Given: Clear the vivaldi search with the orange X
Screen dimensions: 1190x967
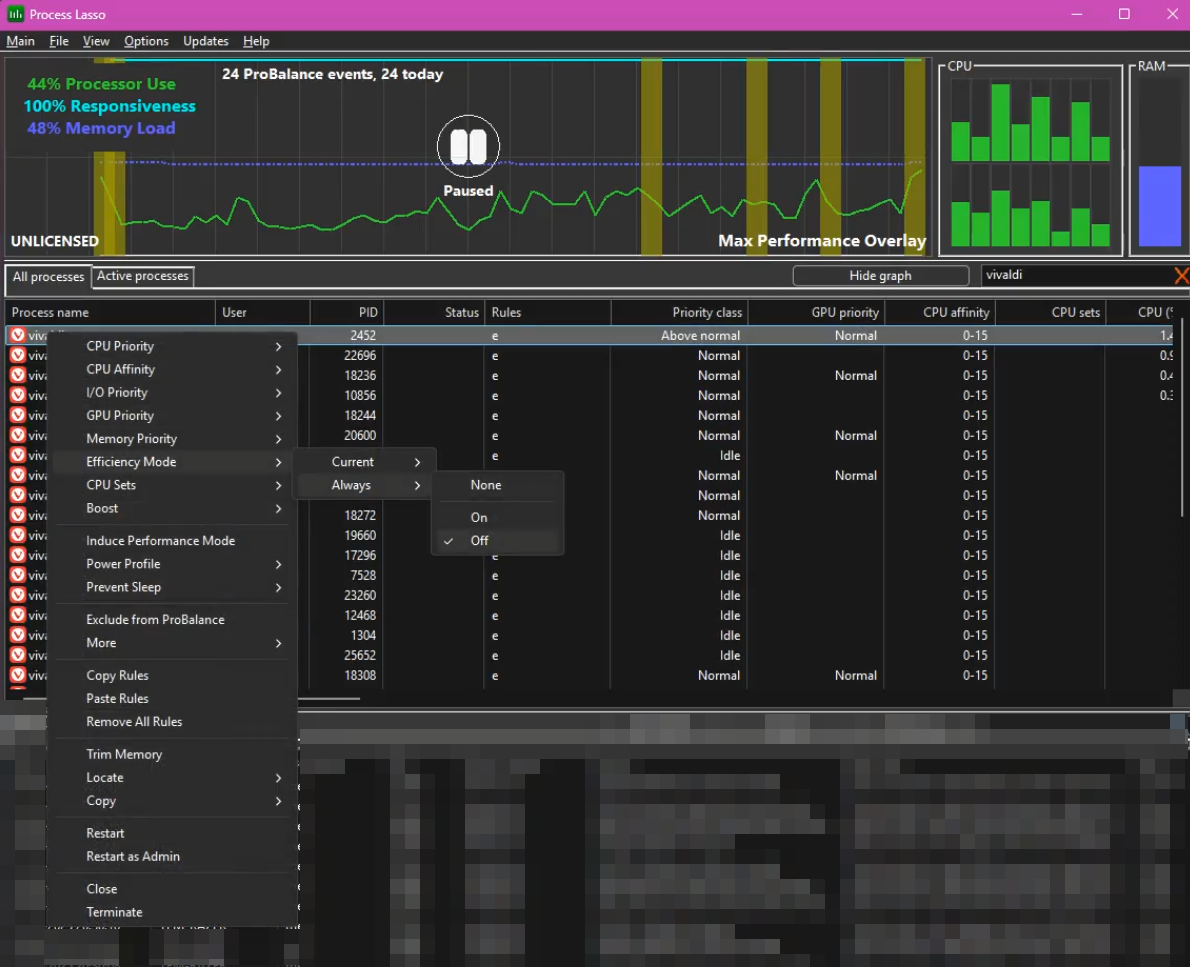Looking at the screenshot, I should tap(1180, 275).
